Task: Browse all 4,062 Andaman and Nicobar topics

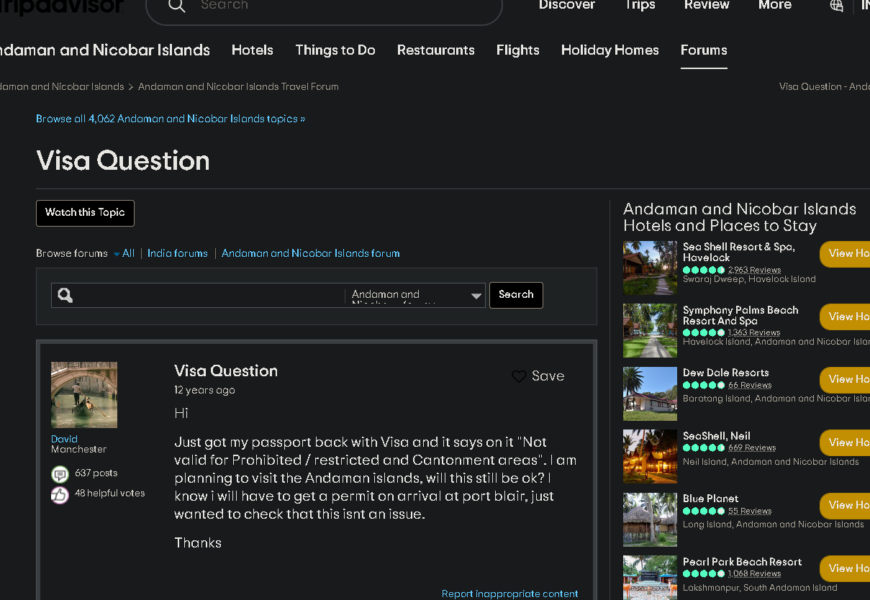Action: 171,119
